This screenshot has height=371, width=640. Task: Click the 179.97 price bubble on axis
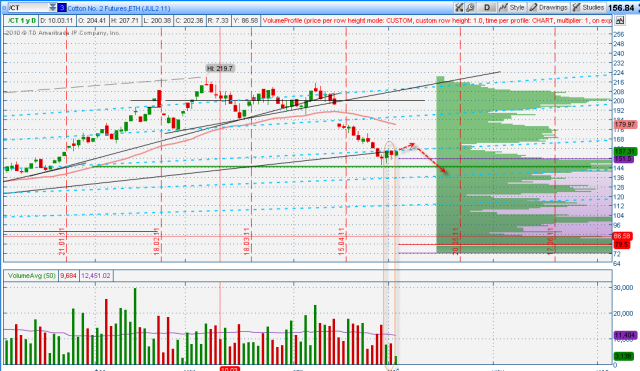625,124
